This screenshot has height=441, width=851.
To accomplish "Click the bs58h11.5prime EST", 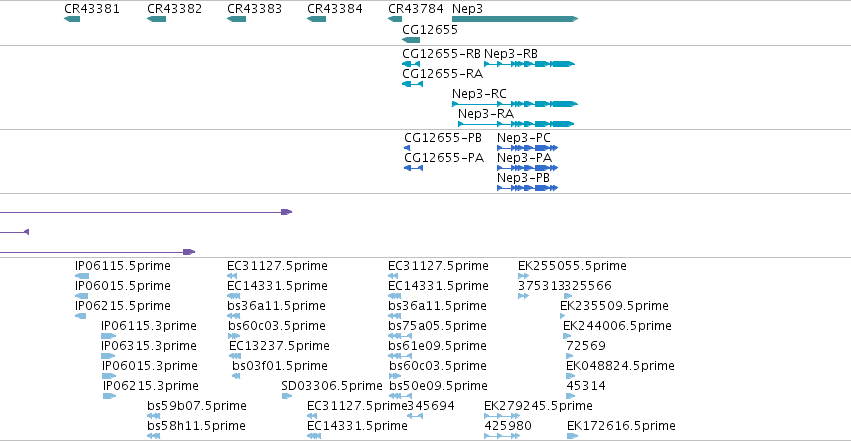I will coord(154,437).
